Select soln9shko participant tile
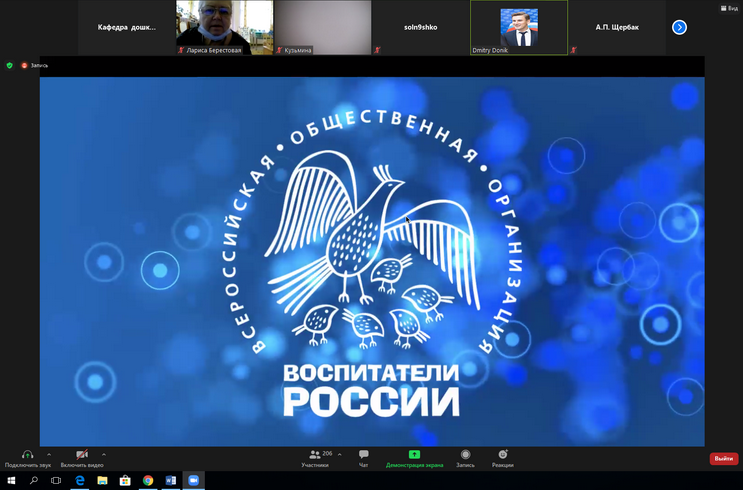This screenshot has width=743, height=490. click(x=421, y=27)
